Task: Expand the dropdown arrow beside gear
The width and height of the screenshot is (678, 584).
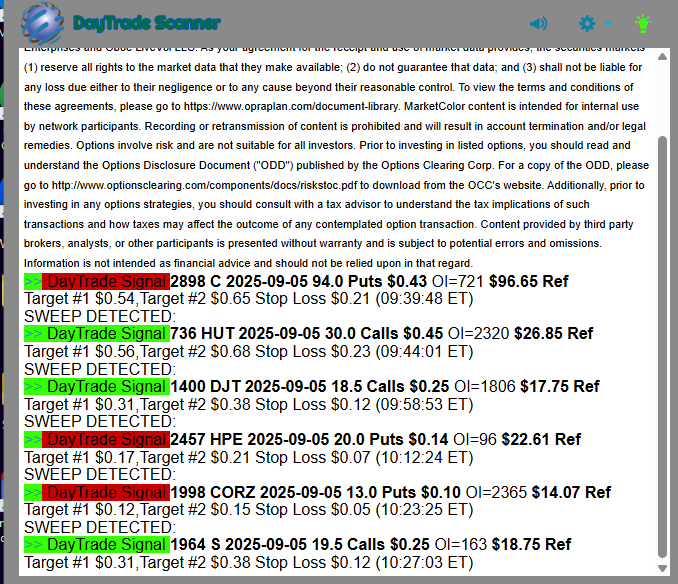Action: (608, 23)
